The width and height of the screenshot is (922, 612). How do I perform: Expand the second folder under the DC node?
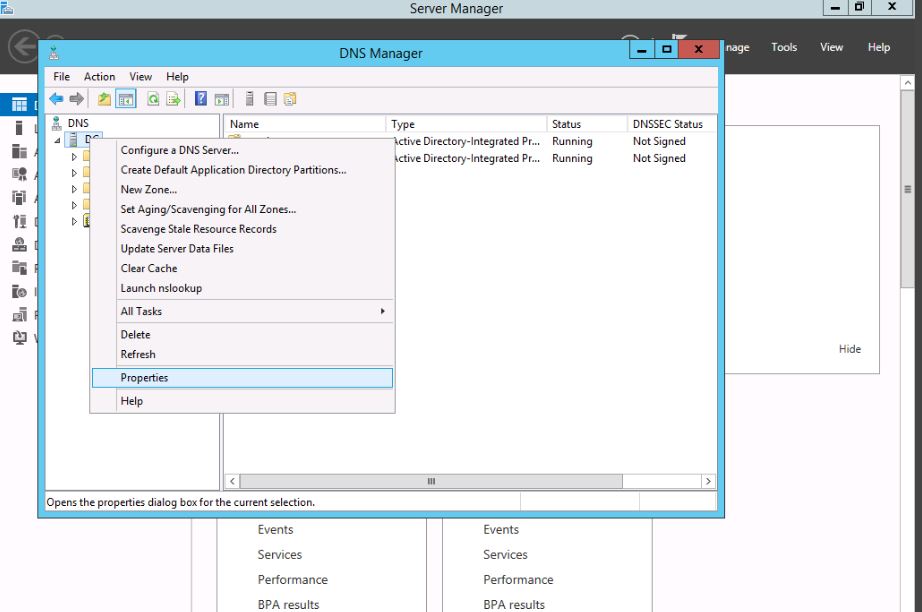point(74,173)
